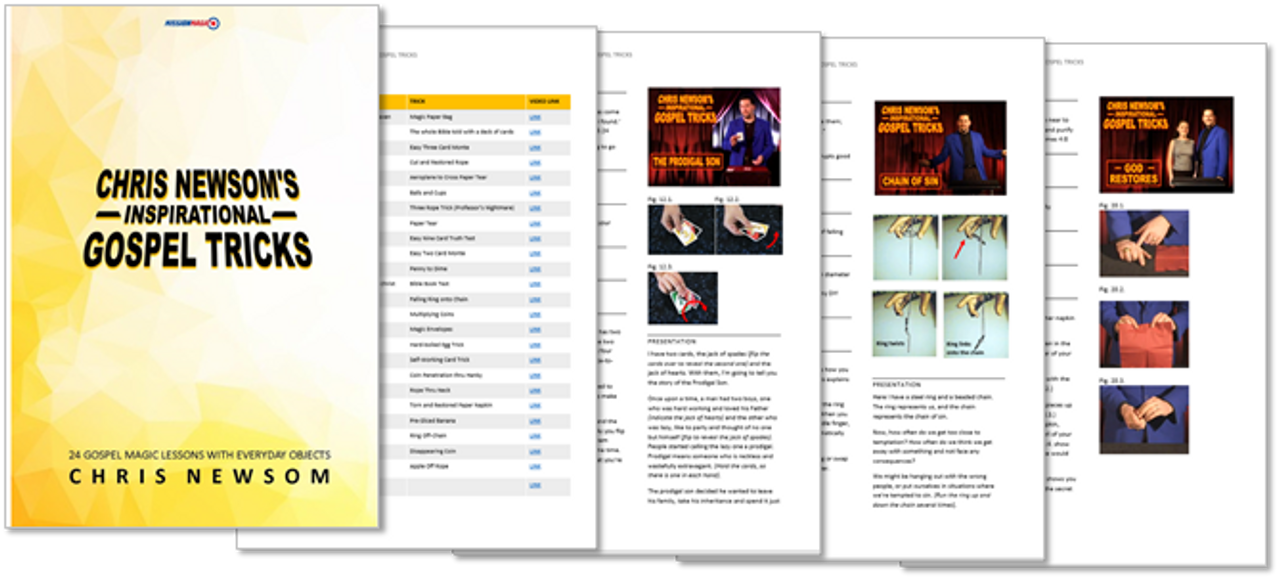Open the God Restores video thumbnail
Screen dimensions: 1280x578
(x=1166, y=144)
